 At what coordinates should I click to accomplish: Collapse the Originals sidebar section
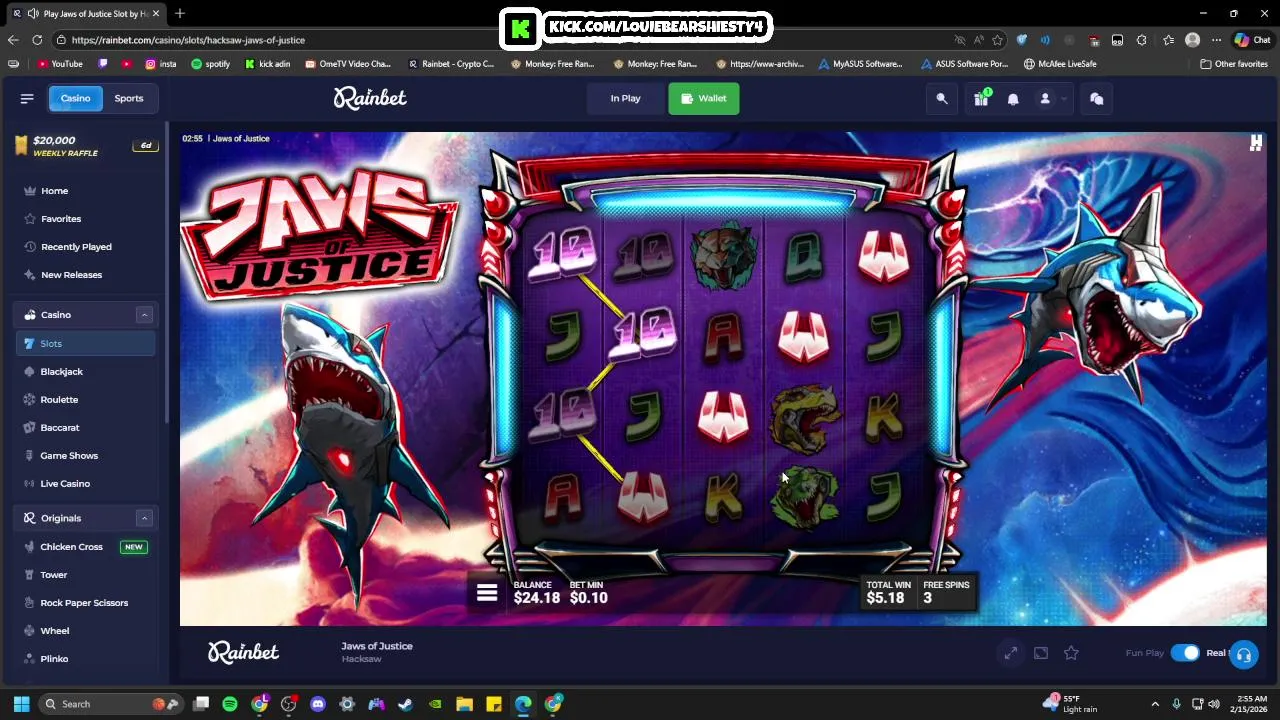pos(144,518)
